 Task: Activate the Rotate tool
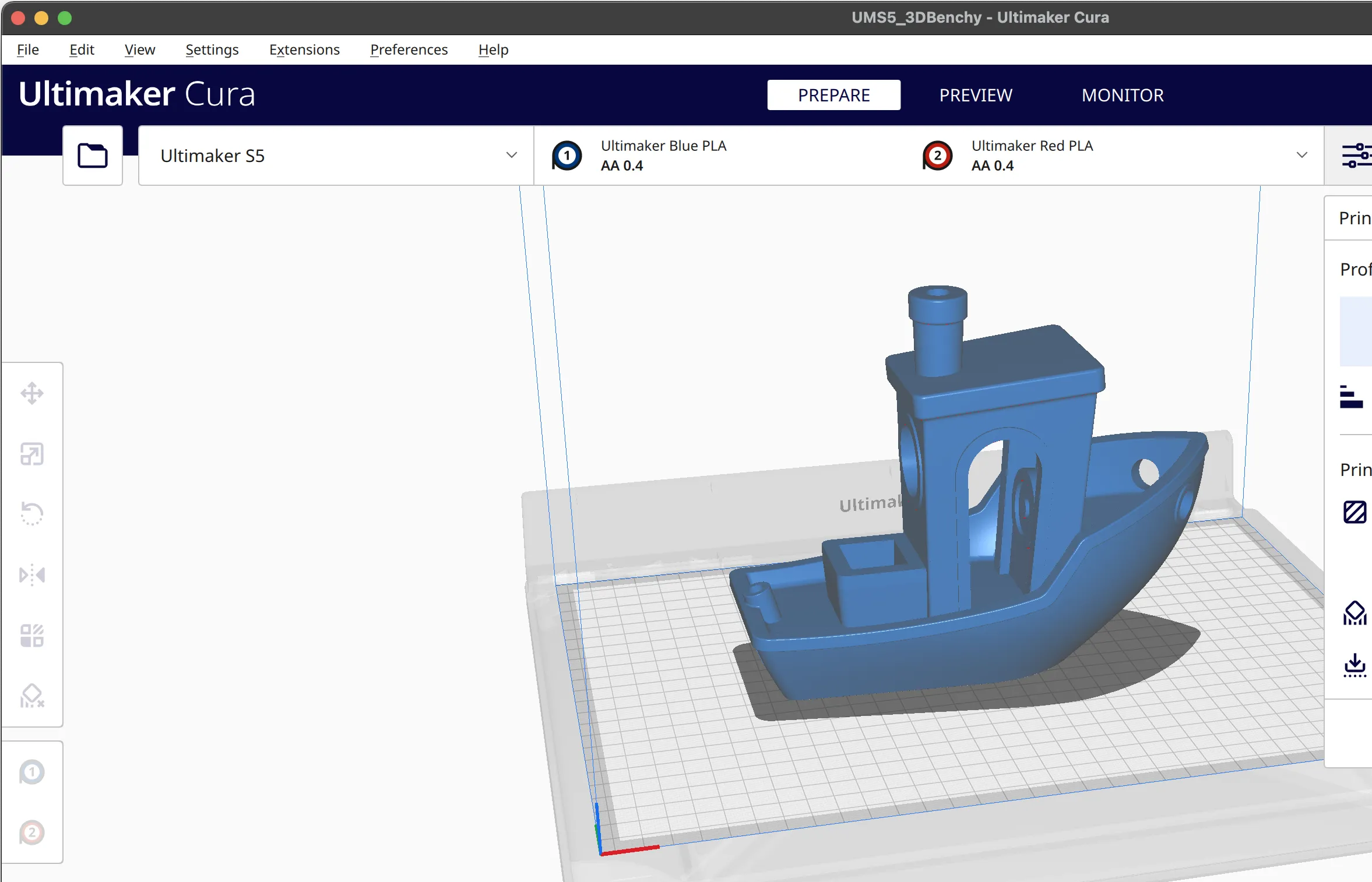click(x=32, y=514)
